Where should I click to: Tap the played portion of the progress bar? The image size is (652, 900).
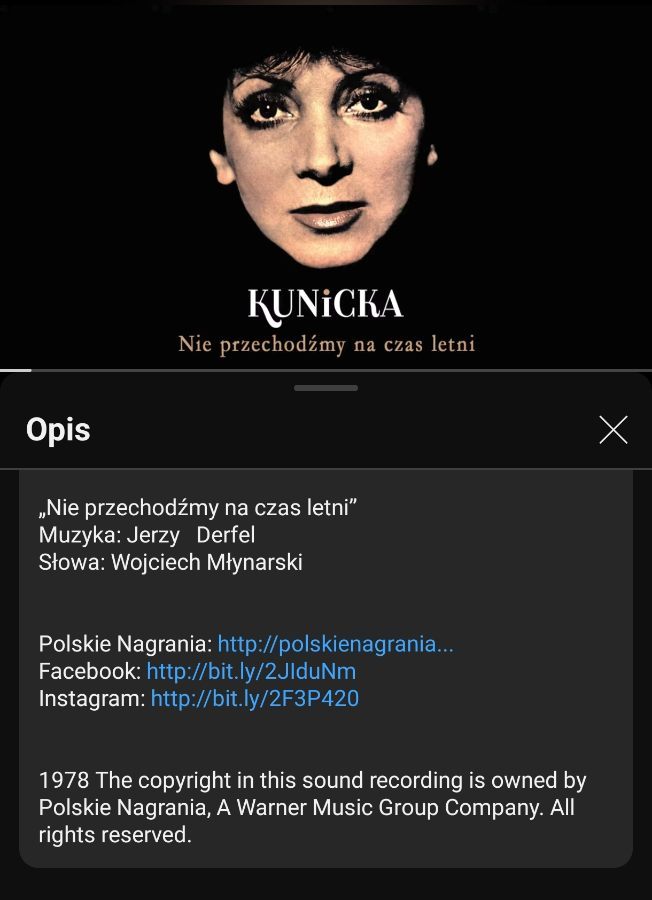(x=15, y=370)
